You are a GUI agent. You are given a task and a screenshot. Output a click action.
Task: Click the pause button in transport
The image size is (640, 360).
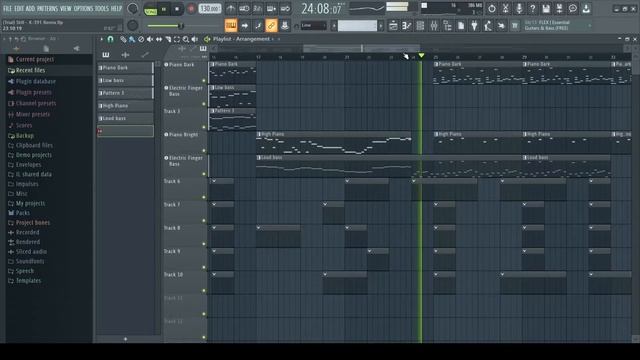tap(164, 9)
